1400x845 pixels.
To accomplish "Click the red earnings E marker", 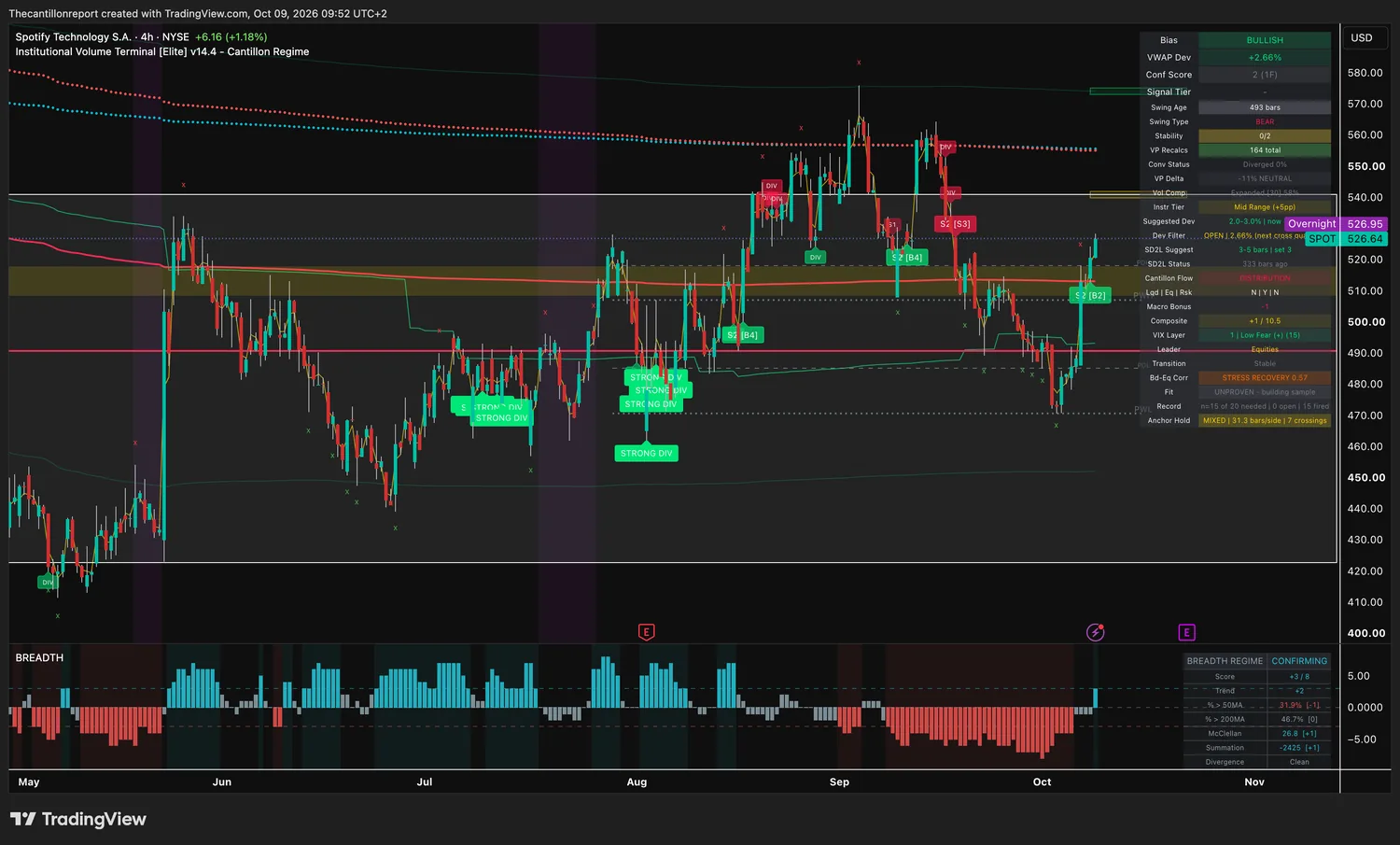I will point(646,632).
